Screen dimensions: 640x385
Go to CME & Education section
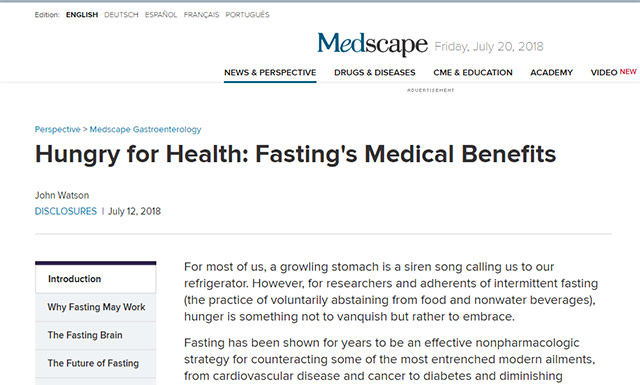tap(473, 73)
